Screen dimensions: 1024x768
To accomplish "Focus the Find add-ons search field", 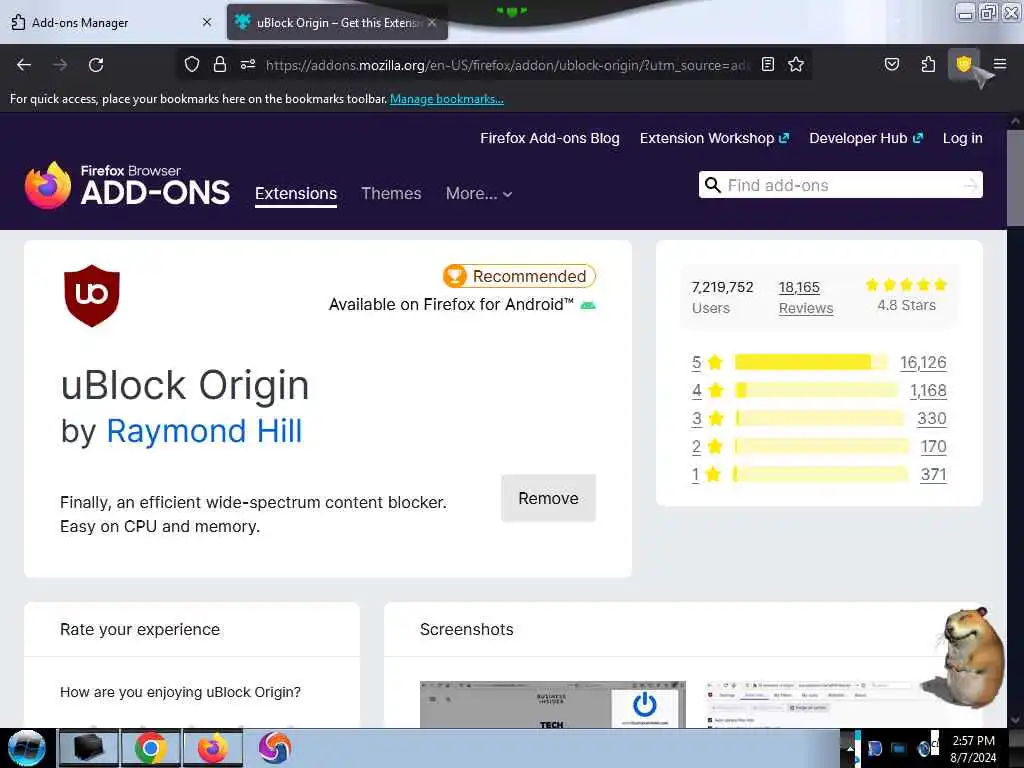I will coord(841,185).
